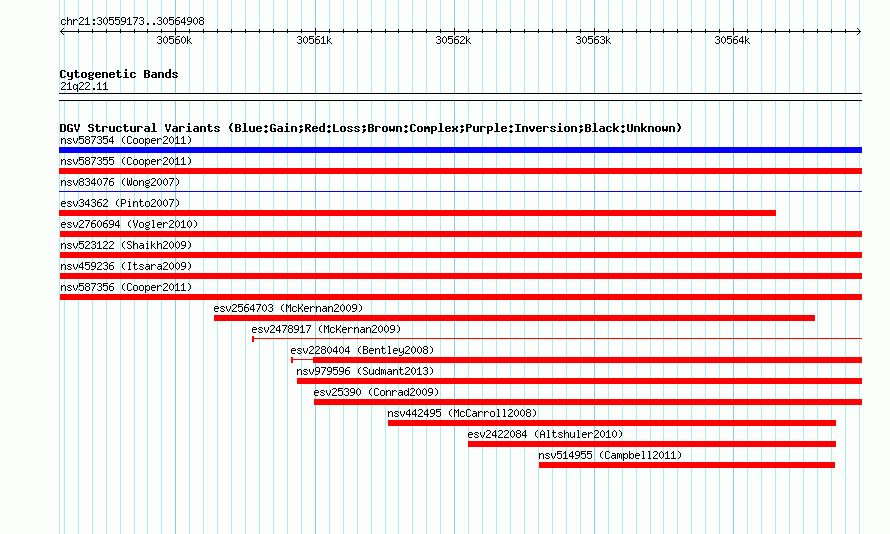Viewport: 890px width, 534px height.
Task: Click the red bar under esv2564703
Action: [514, 318]
